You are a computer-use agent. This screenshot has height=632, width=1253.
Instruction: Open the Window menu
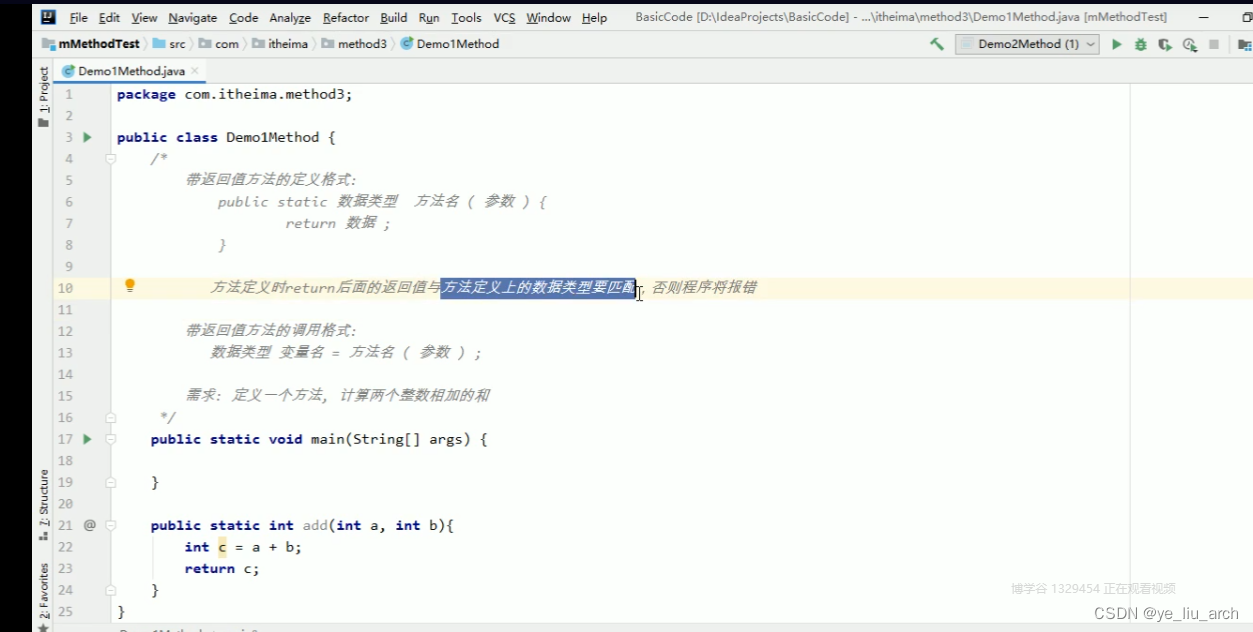(548, 18)
